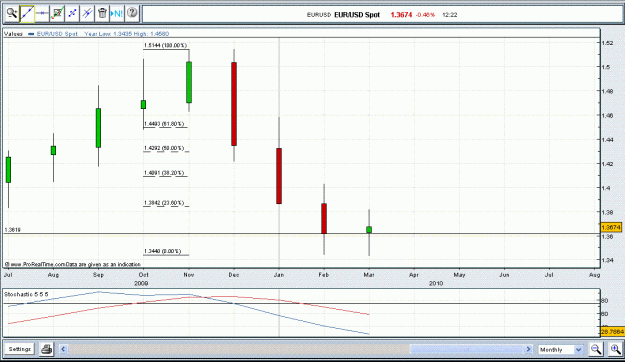The image size is (625, 362).
Task: Click the 23.60% Fibonacci level label
Action: click(164, 203)
